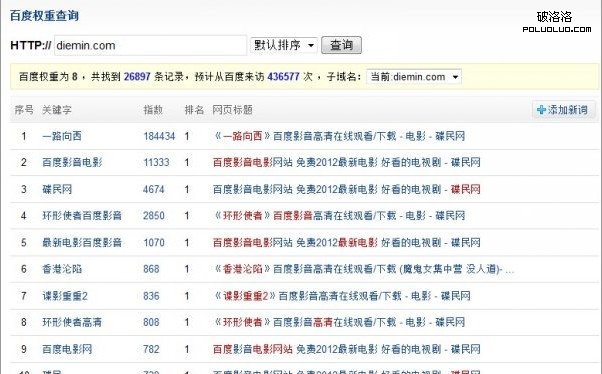The height and width of the screenshot is (374, 602).
Task: Click the 查询 search button
Action: click(x=341, y=45)
